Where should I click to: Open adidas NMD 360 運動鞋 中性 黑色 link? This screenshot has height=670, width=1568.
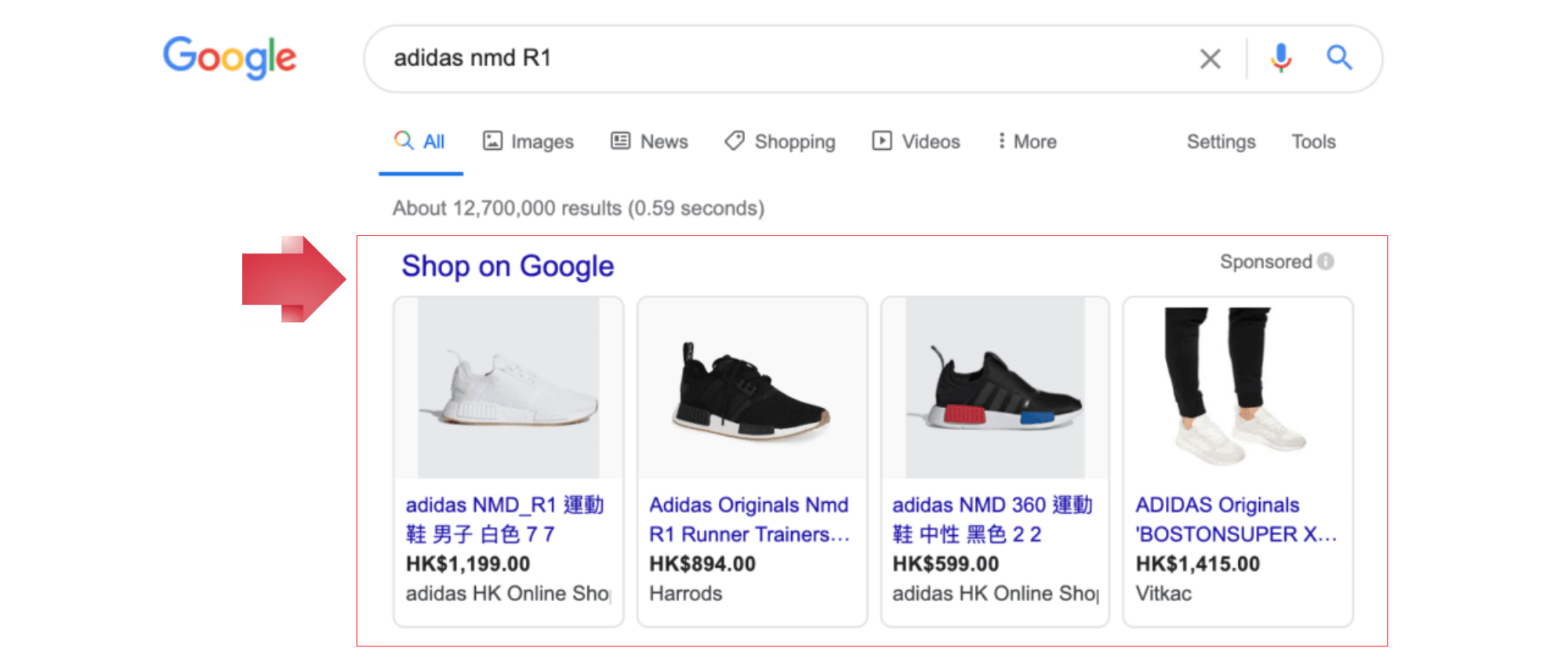tap(993, 519)
